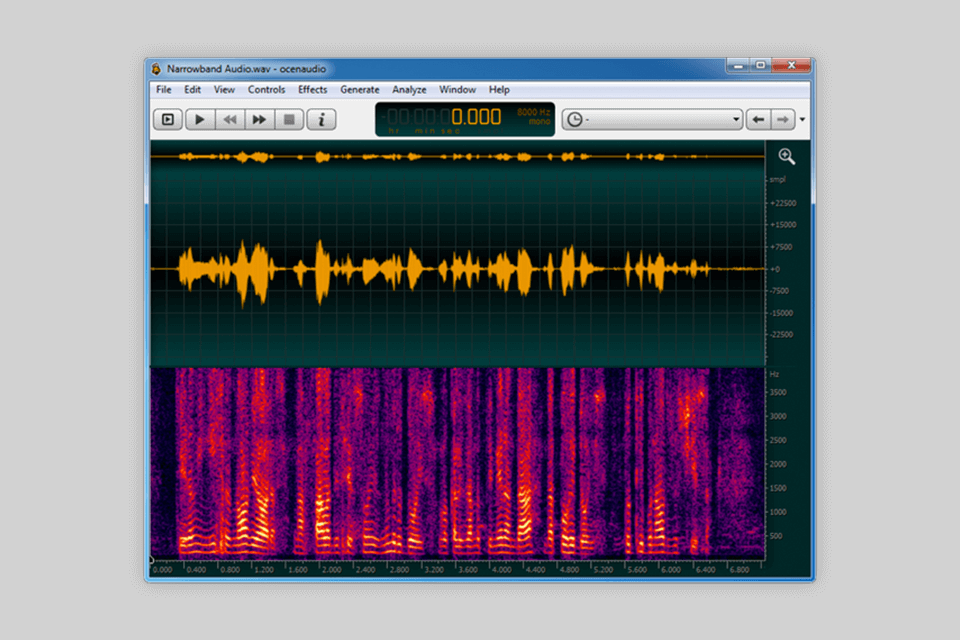
Task: Click inside the spectrogram view
Action: coord(457,463)
